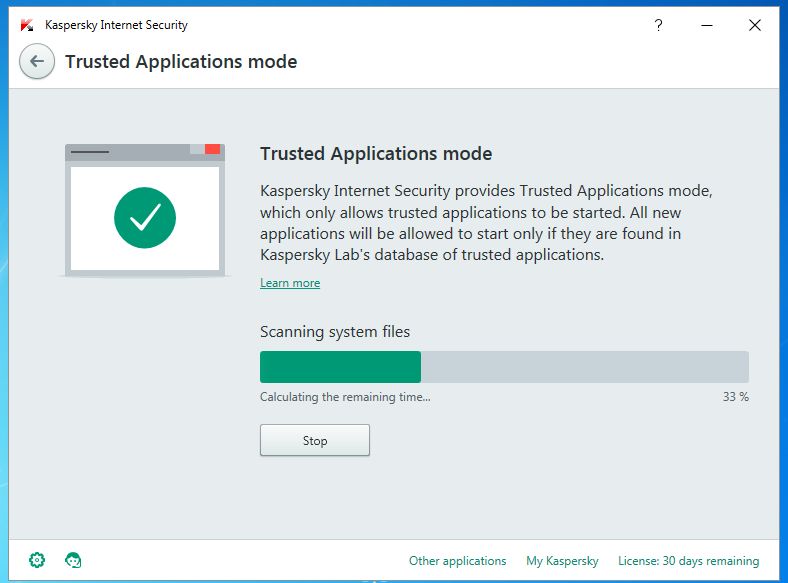Image resolution: width=788 pixels, height=583 pixels.
Task: Open Support via the headset face icon
Action: pyautogui.click(x=73, y=560)
